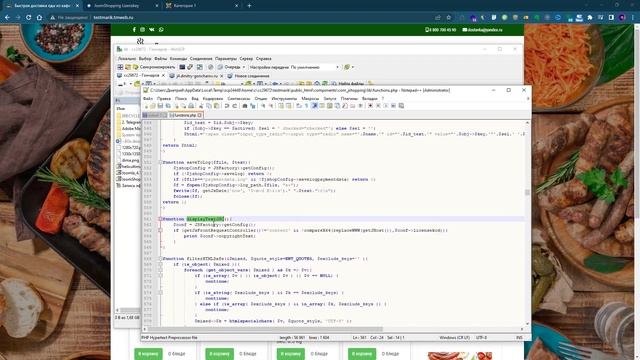
Task: Open the Локально menu in WinSCP window
Action: pos(127,59)
